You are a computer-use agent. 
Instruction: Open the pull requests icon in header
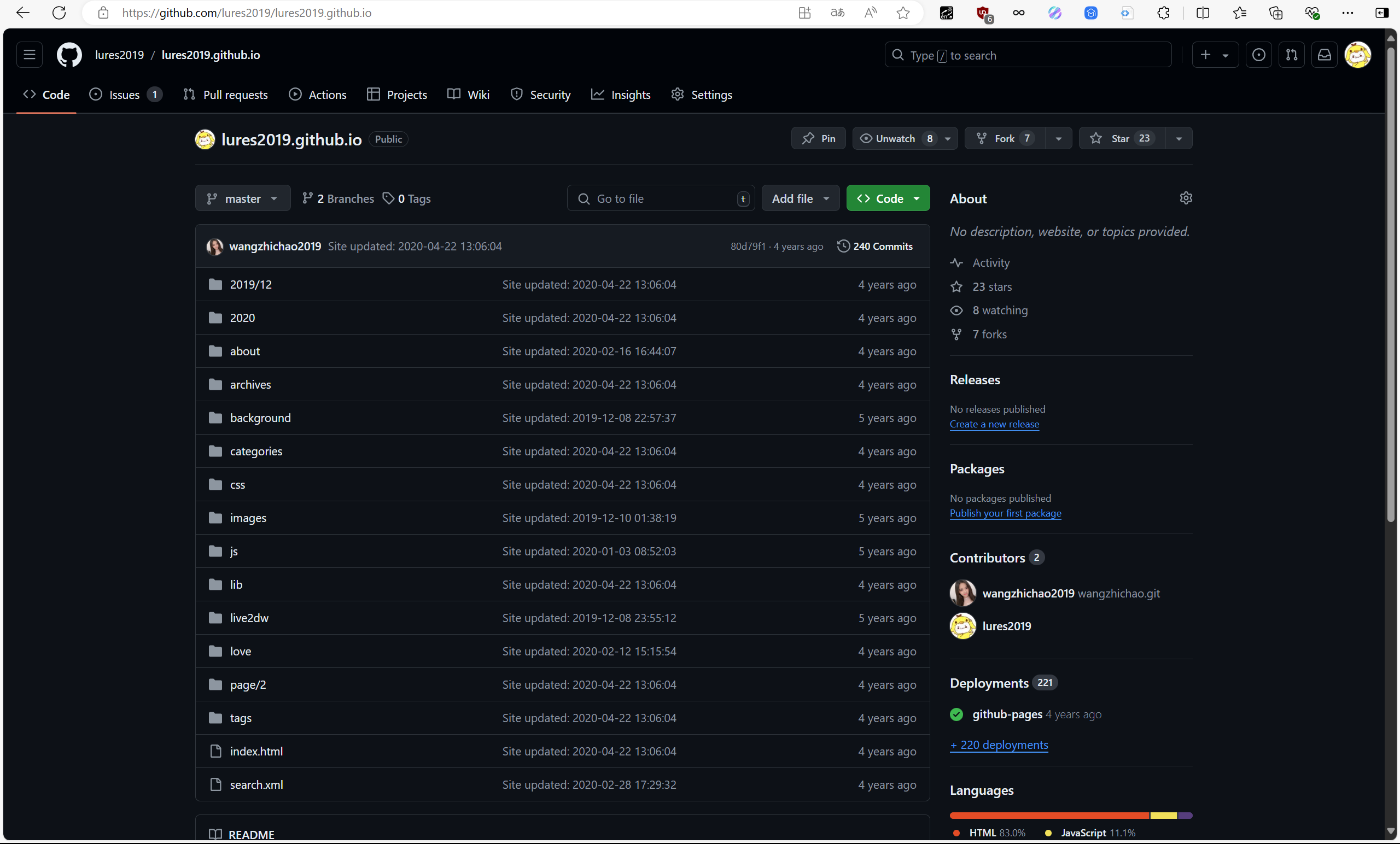tap(1292, 55)
